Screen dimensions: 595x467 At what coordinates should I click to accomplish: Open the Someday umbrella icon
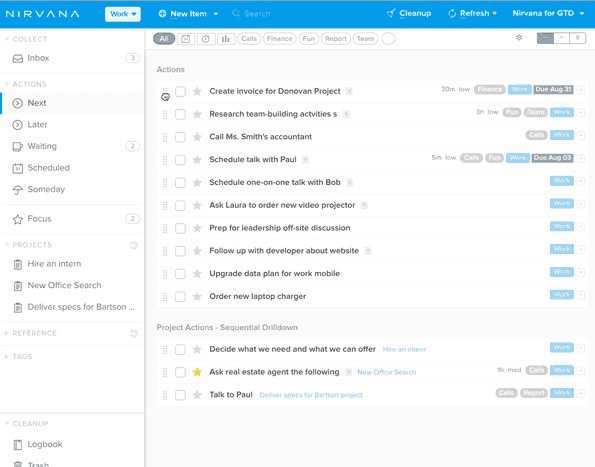(17, 190)
